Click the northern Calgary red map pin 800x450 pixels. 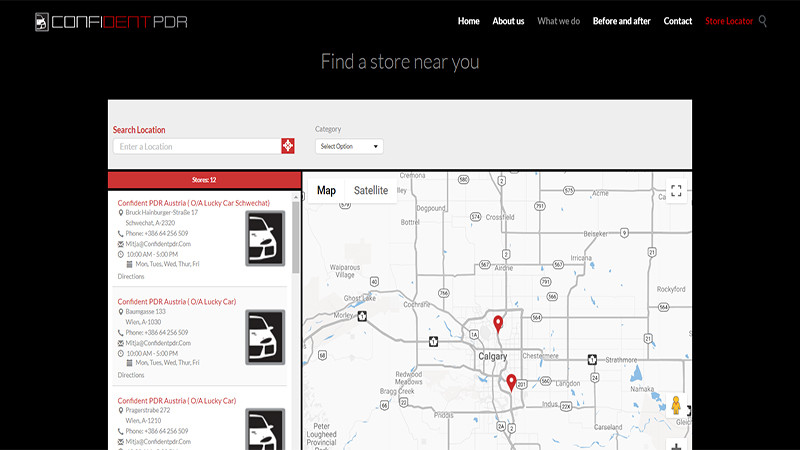(x=498, y=324)
